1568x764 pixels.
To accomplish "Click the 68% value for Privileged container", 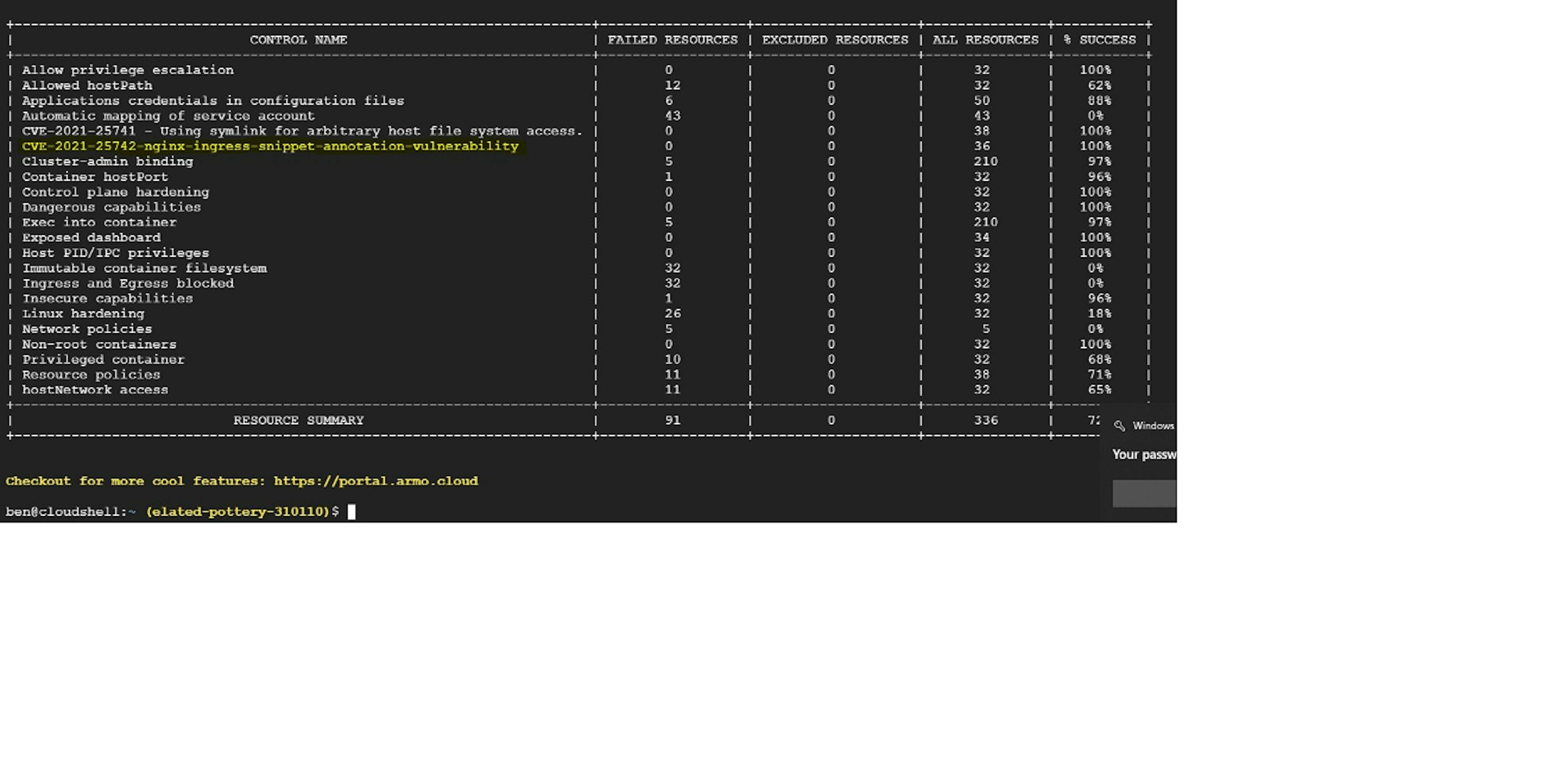I will (1099, 359).
